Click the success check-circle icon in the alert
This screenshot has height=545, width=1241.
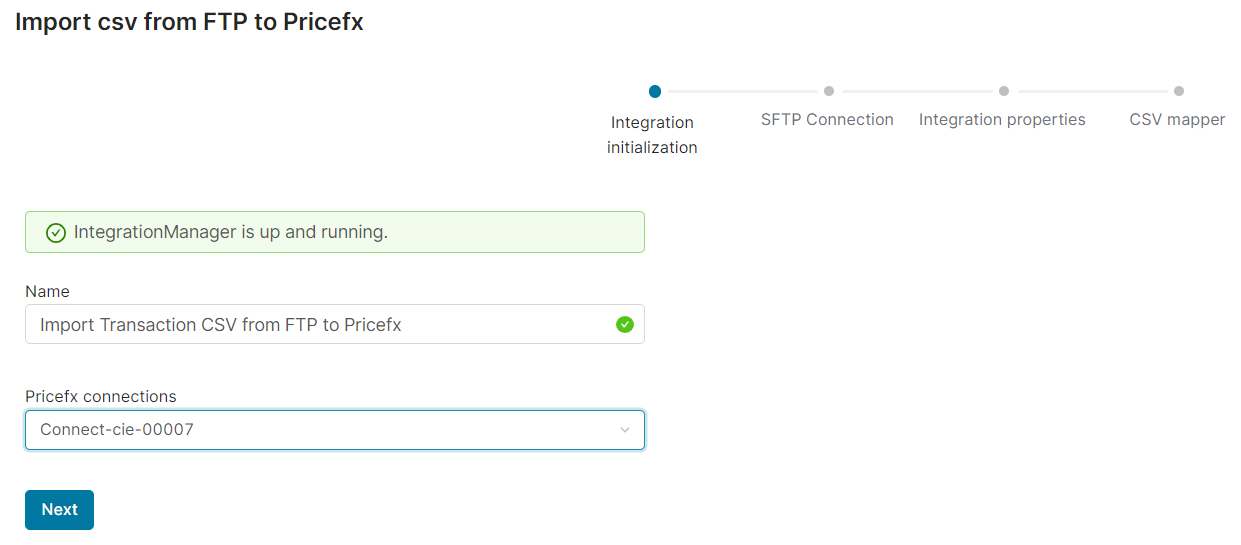pyautogui.click(x=56, y=233)
